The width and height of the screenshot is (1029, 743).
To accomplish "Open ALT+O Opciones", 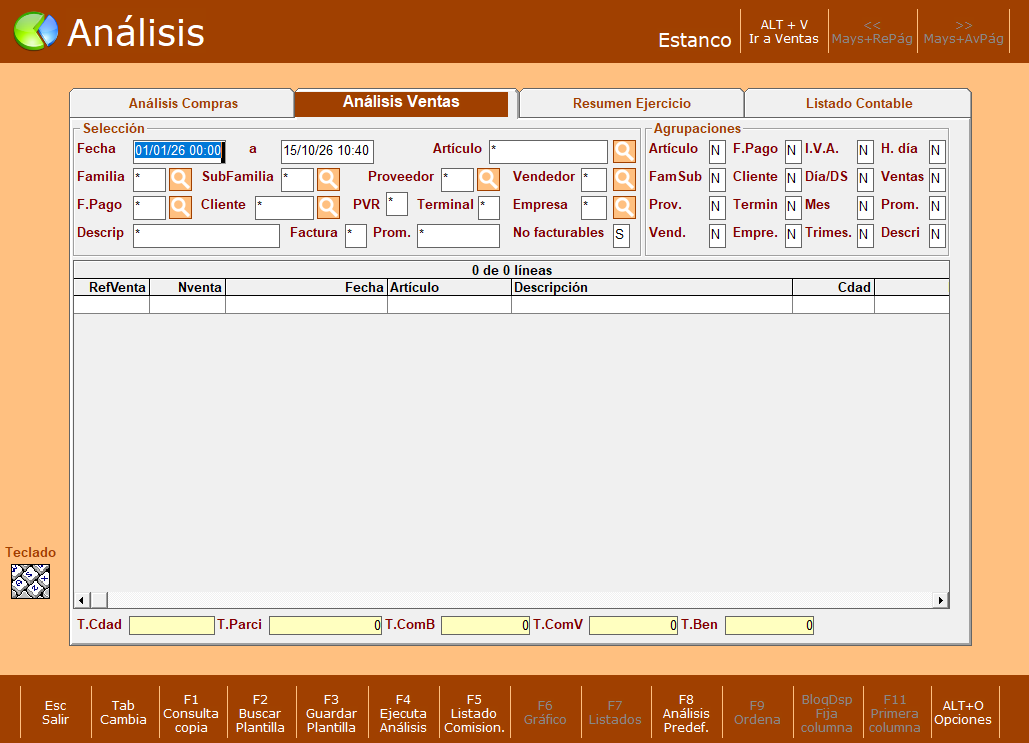I will 963,713.
